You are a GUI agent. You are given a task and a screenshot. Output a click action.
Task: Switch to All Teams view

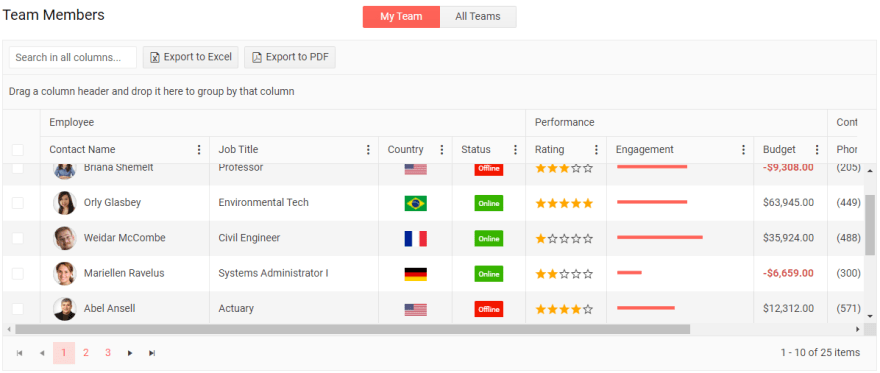(478, 17)
